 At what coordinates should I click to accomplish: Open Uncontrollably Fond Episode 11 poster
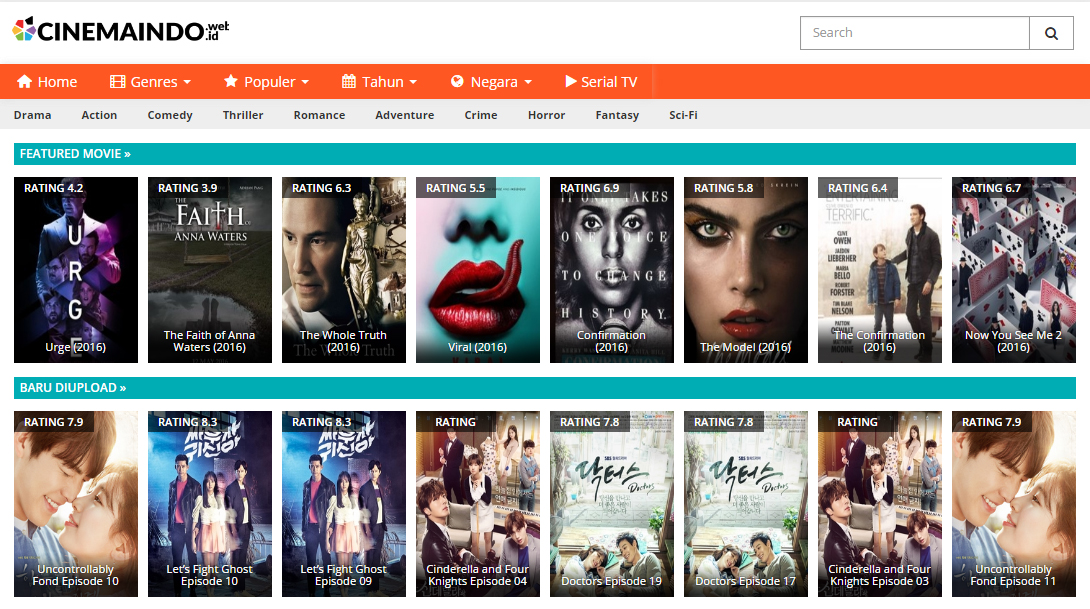pyautogui.click(x=1014, y=504)
